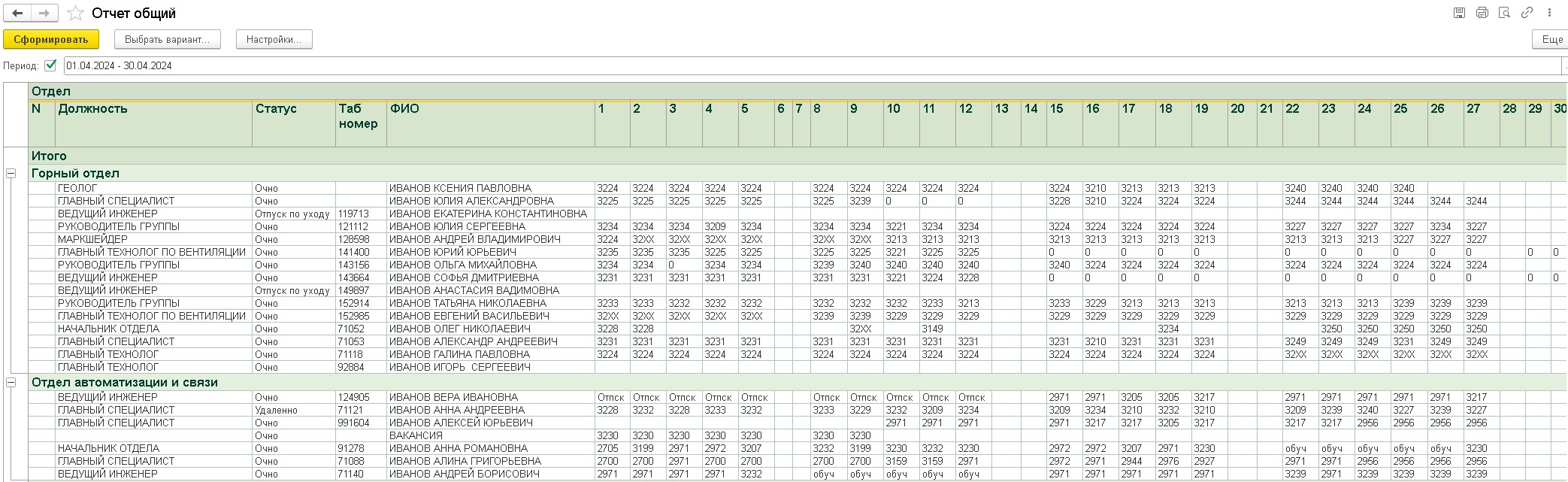1568x482 pixels.
Task: Uncheck the Период checkbox
Action: point(50,65)
